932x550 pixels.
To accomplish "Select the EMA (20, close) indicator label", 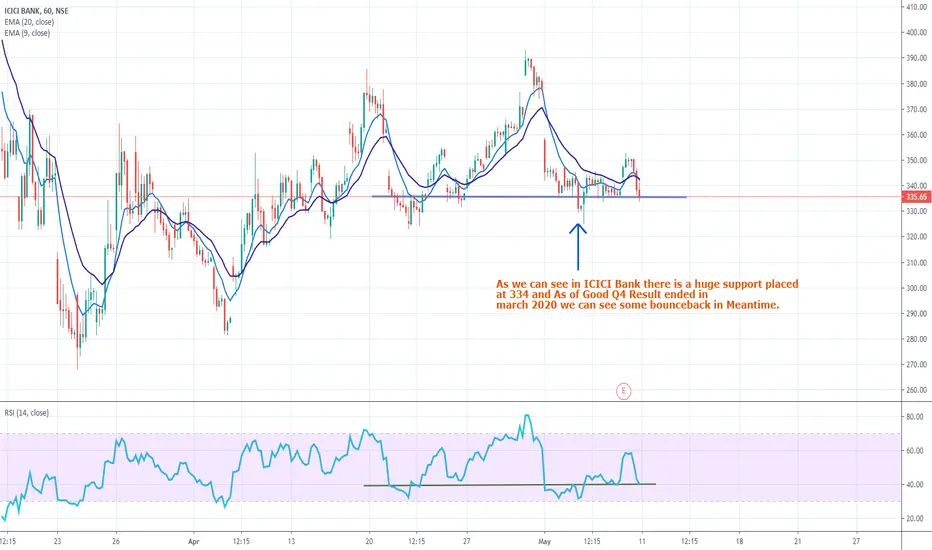I will click(x=29, y=22).
